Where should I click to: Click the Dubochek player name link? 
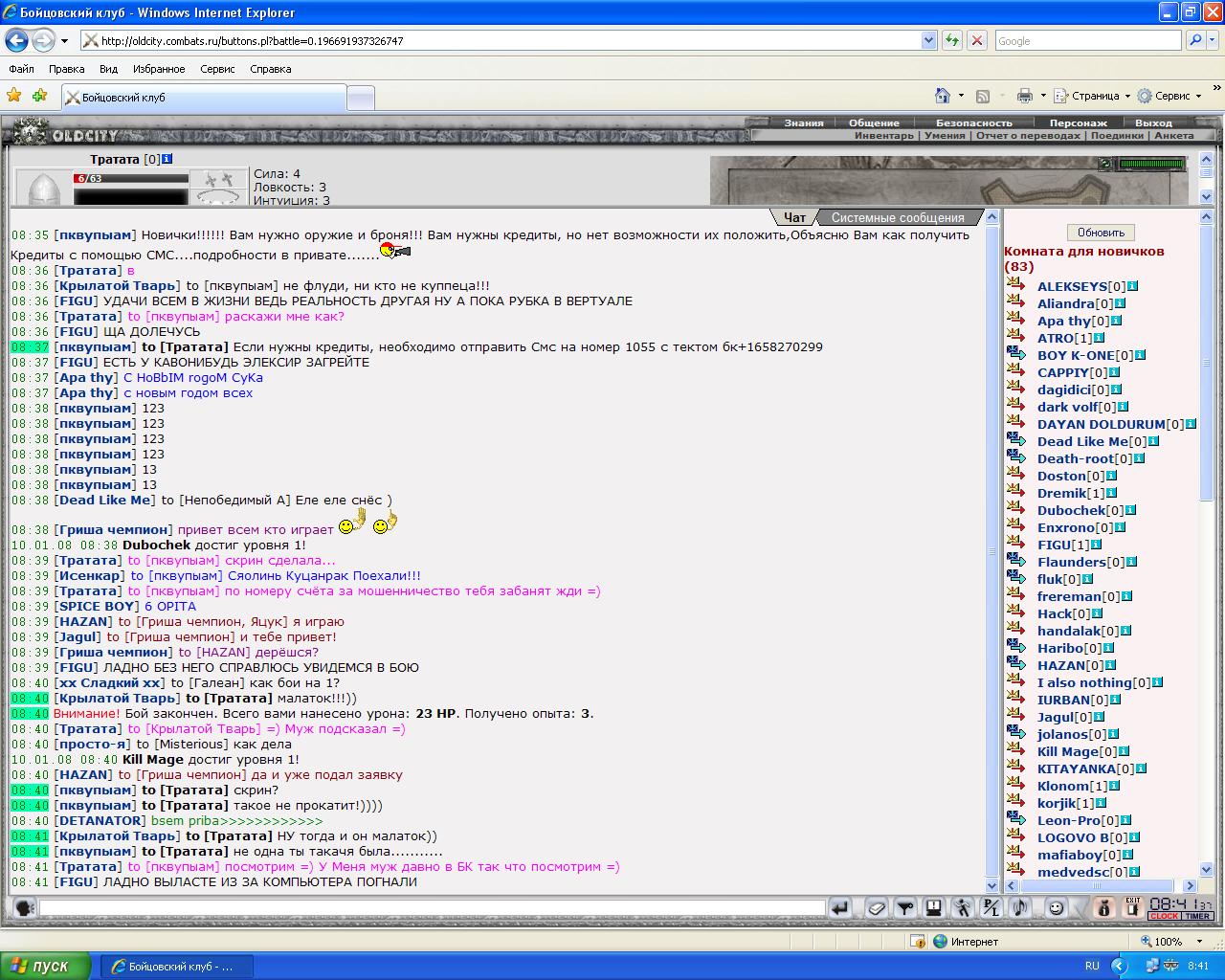(1071, 510)
